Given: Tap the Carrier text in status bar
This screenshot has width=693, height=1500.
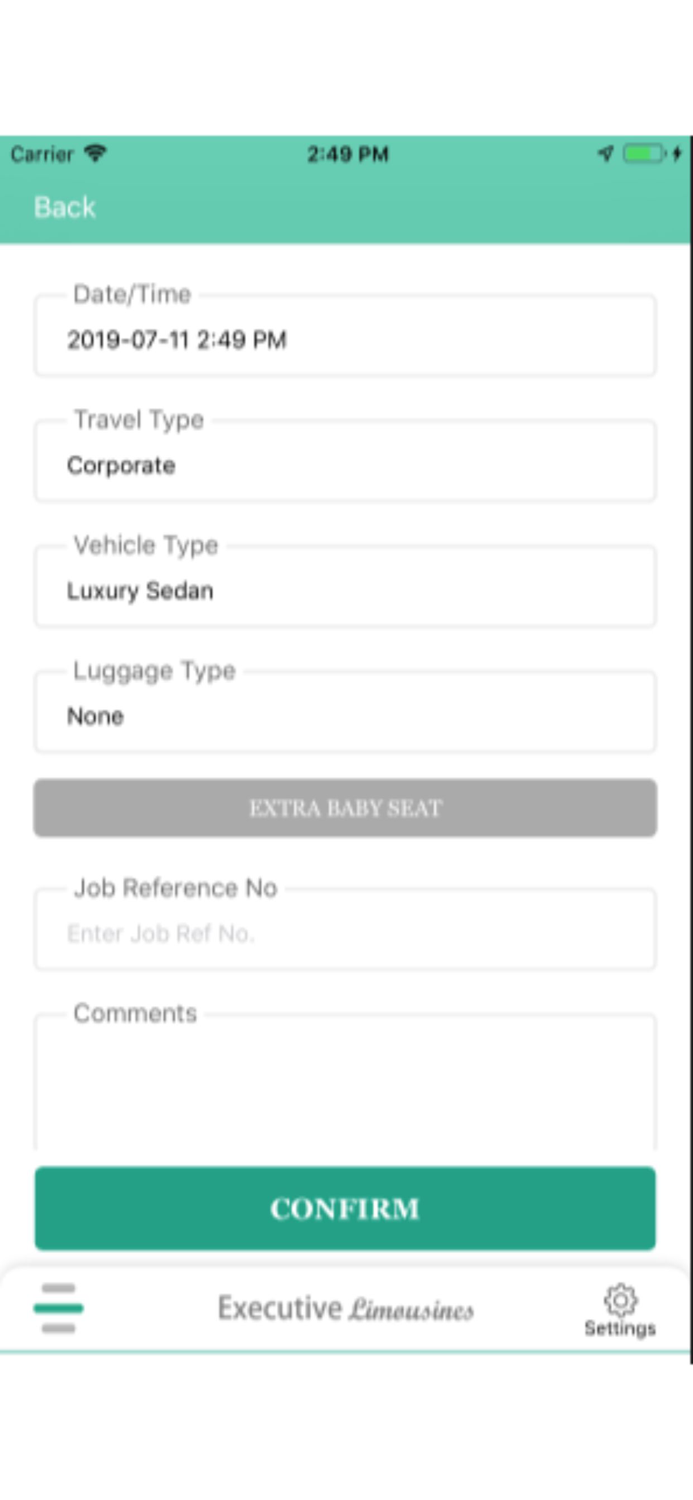Looking at the screenshot, I should pos(42,154).
